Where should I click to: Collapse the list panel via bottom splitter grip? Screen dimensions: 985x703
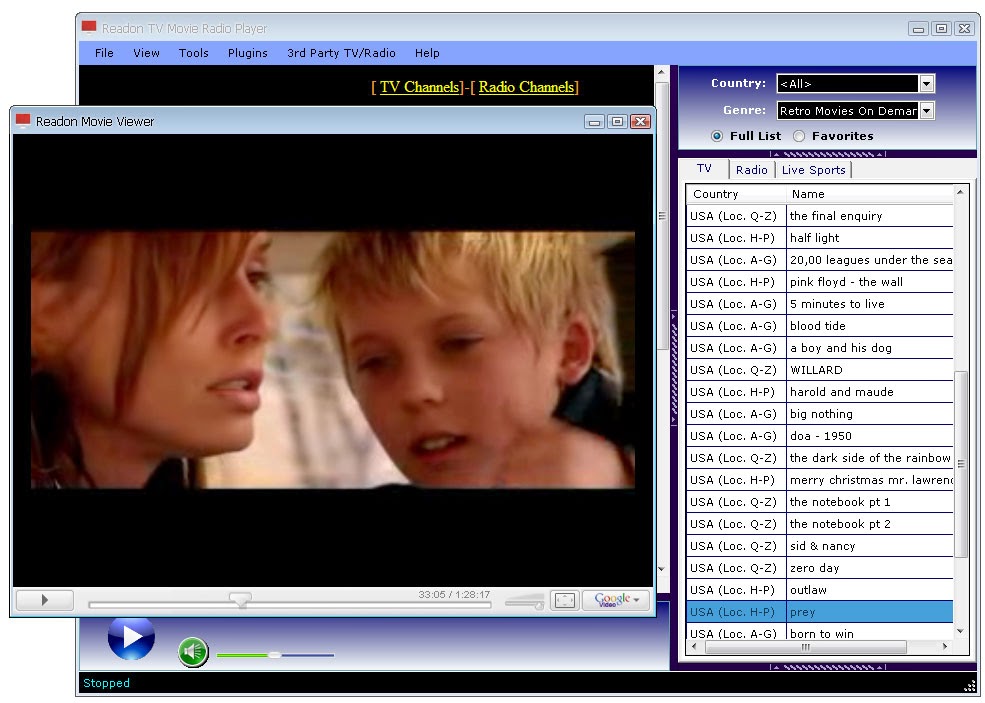pos(827,667)
